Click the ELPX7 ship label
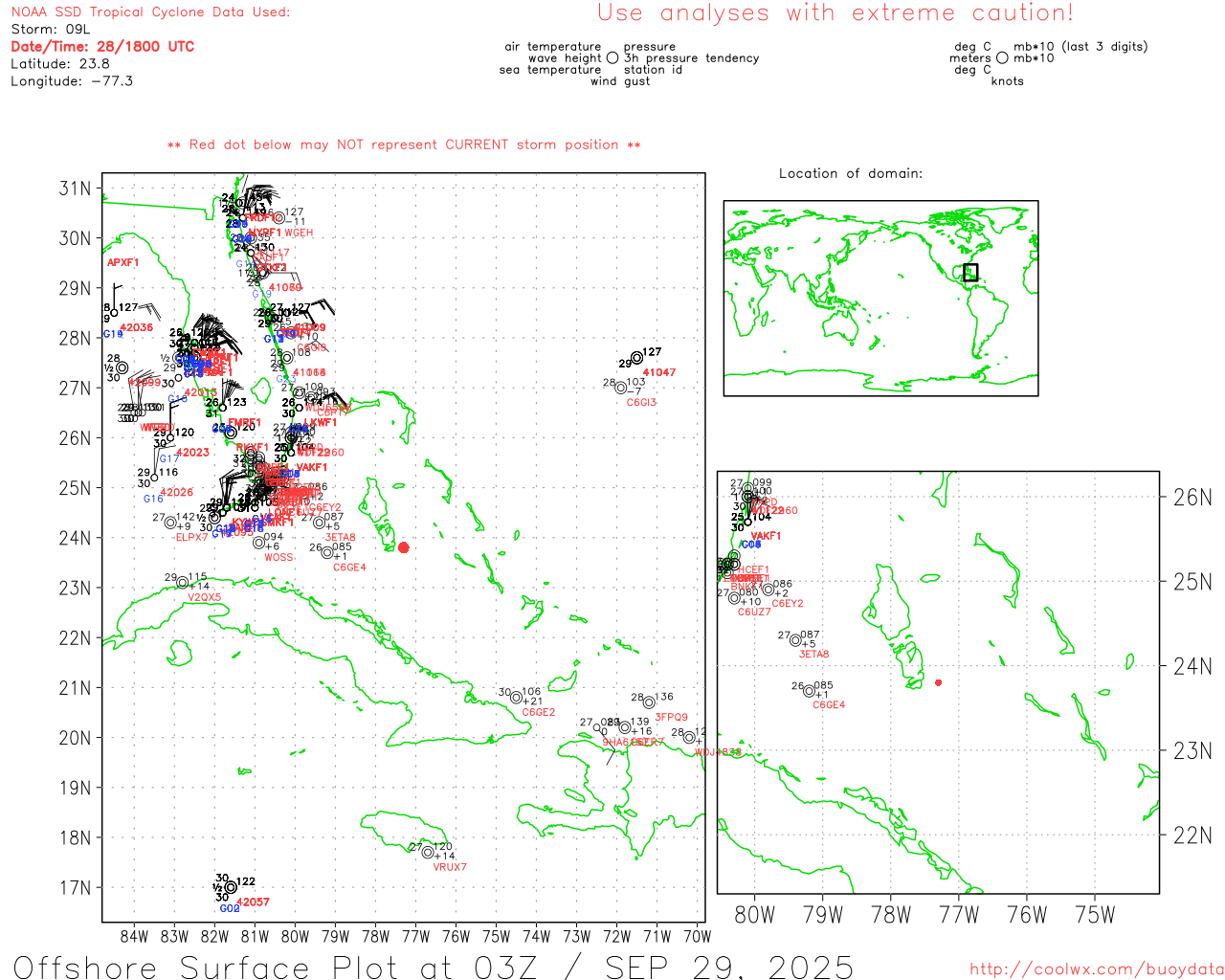Viewport: 1225px width, 980px height. pos(191,537)
